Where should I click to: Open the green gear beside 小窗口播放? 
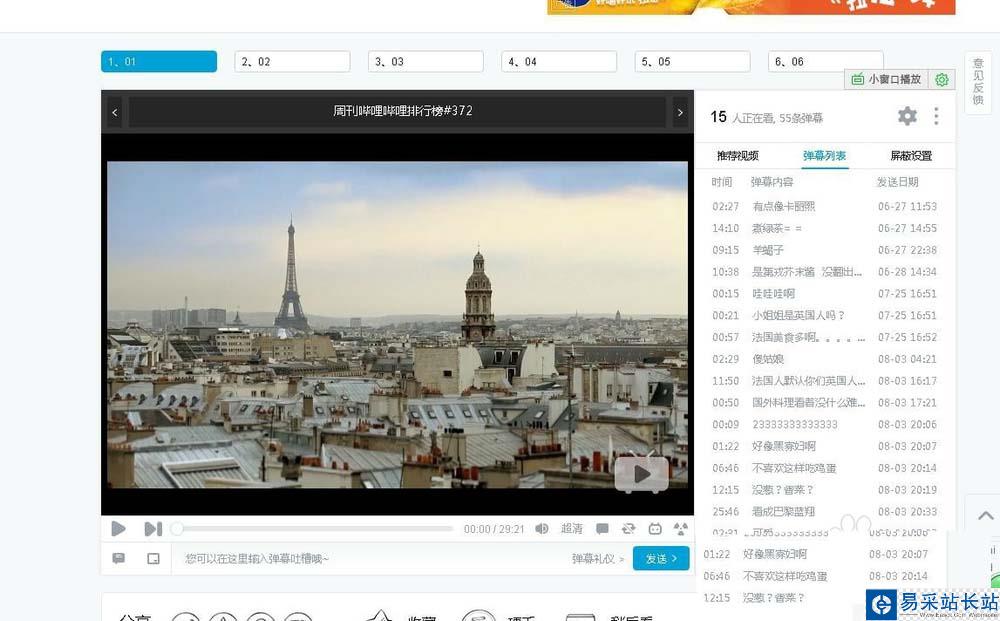(941, 80)
